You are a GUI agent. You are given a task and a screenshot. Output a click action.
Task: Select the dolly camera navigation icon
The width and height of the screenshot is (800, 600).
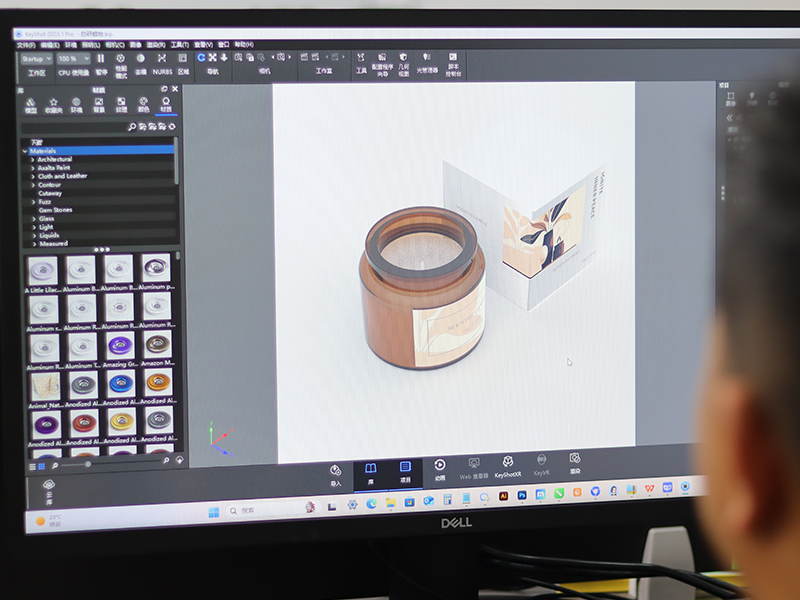click(224, 58)
